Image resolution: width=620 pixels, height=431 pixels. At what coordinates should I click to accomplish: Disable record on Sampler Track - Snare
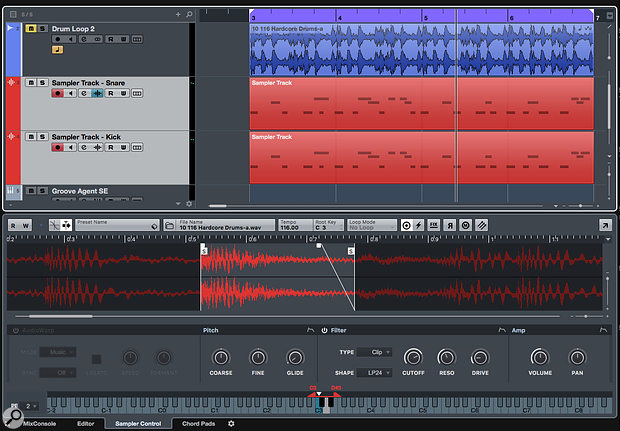58,93
